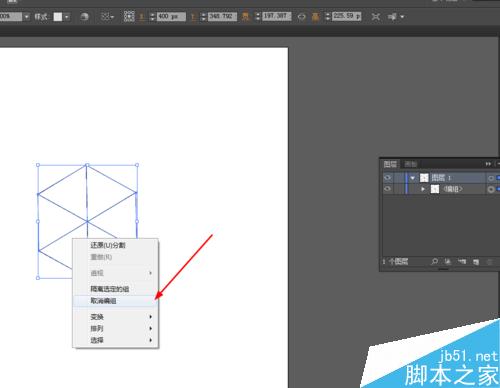Open the opacity percentage dropdown arrow

point(27,16)
